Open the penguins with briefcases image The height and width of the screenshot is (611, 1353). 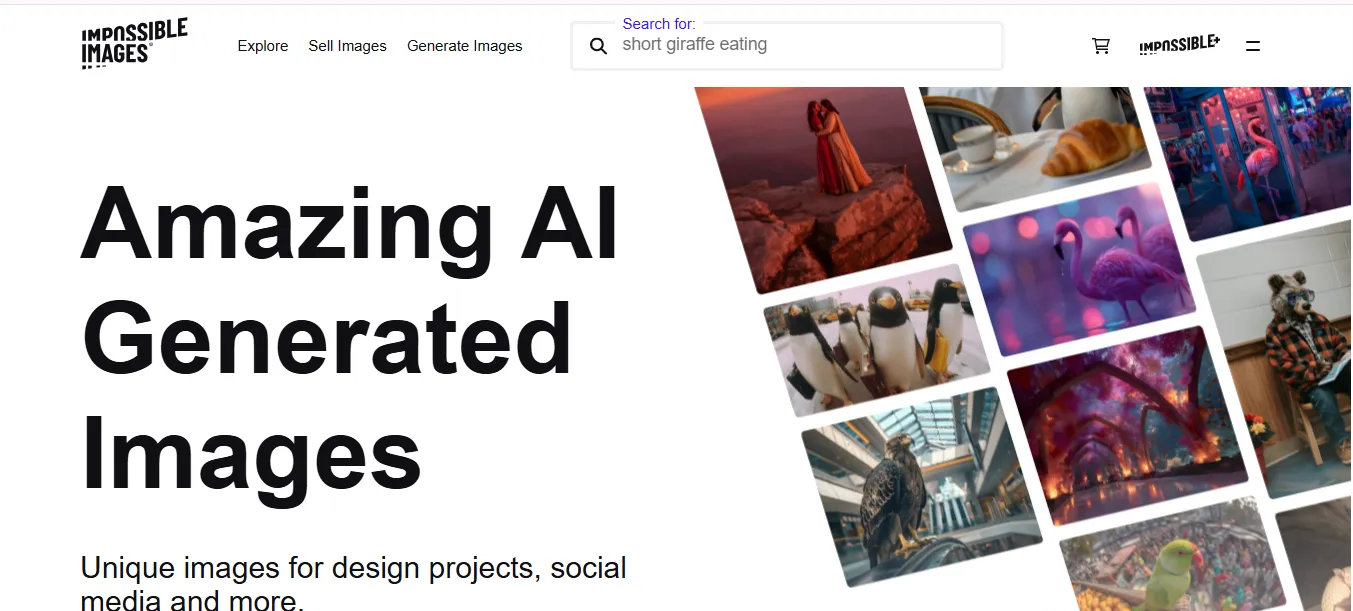(875, 340)
